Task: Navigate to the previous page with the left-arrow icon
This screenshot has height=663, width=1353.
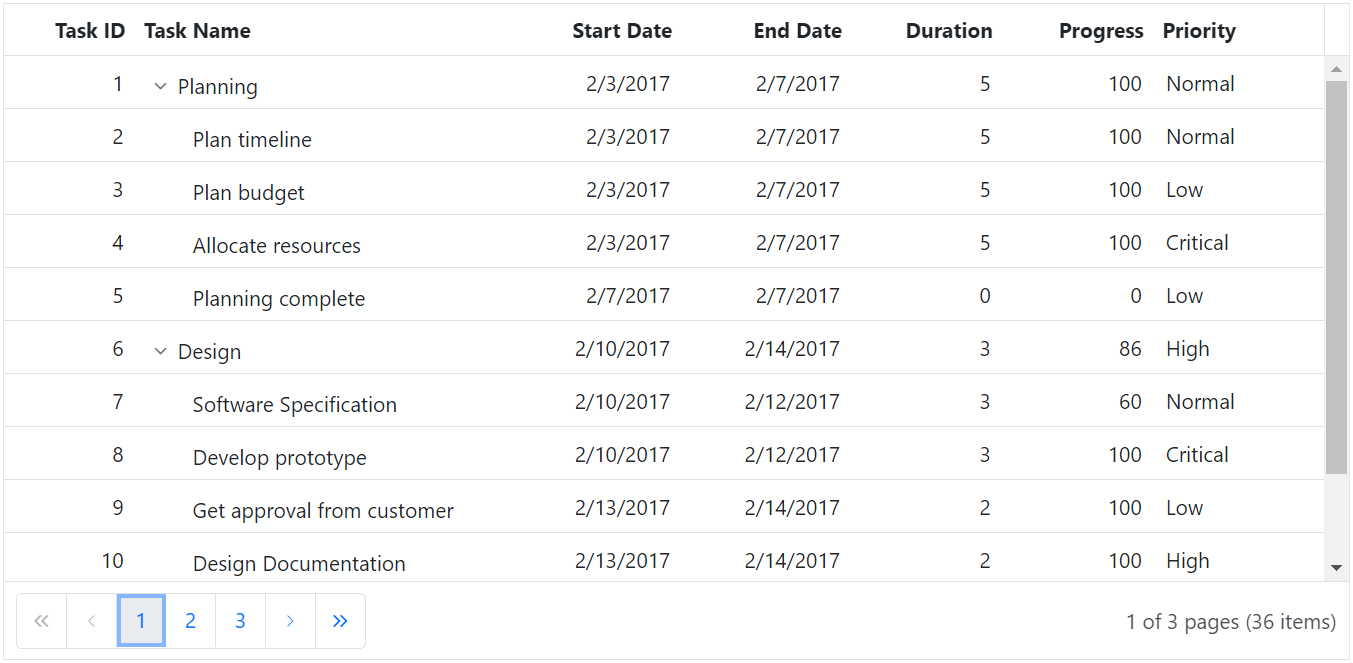Action: pos(91,620)
